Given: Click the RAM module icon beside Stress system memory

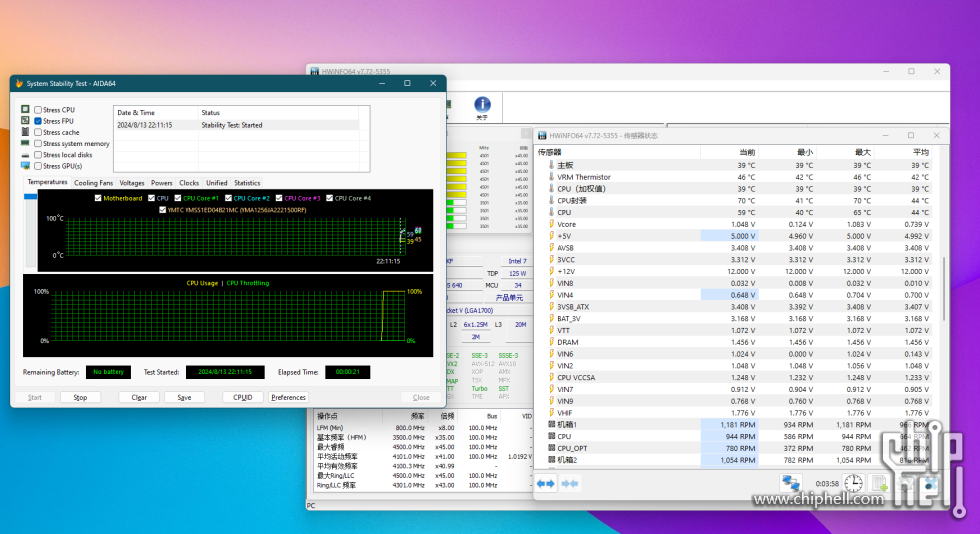Looking at the screenshot, I should point(26,143).
